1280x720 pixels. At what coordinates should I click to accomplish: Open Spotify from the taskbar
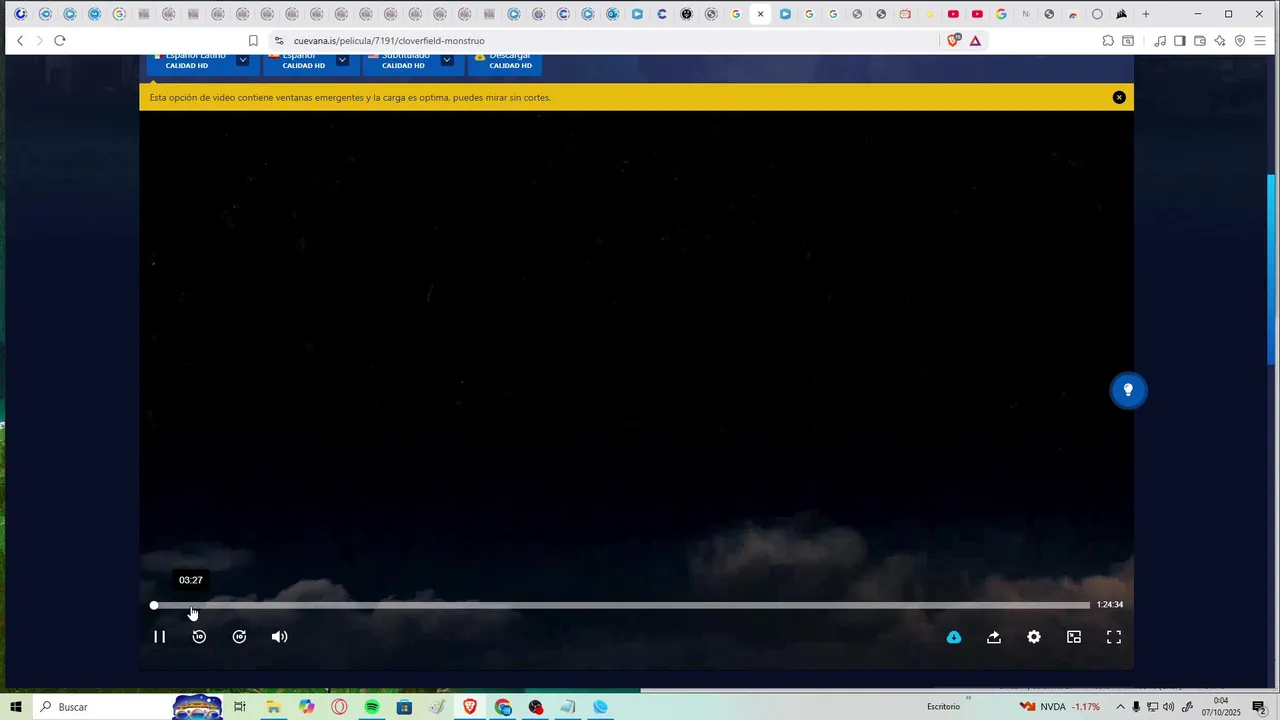click(372, 707)
